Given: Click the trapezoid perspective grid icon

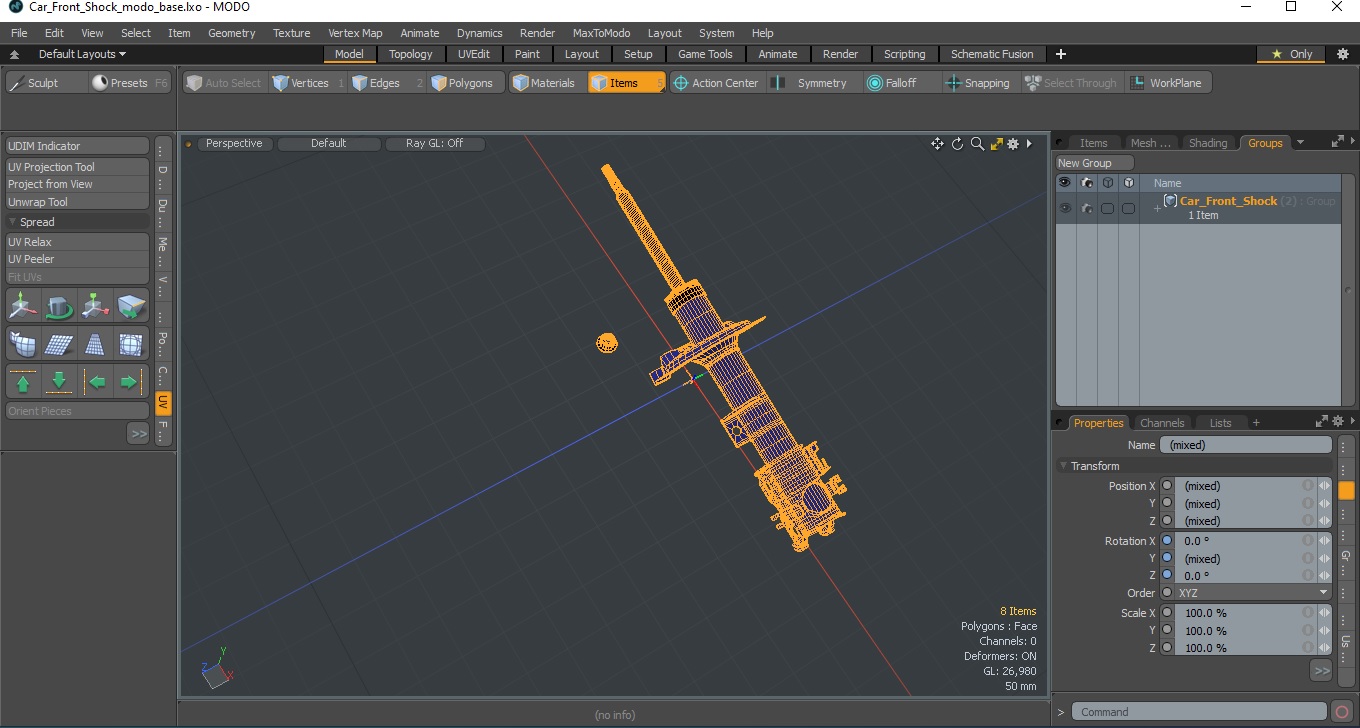Looking at the screenshot, I should tap(95, 344).
